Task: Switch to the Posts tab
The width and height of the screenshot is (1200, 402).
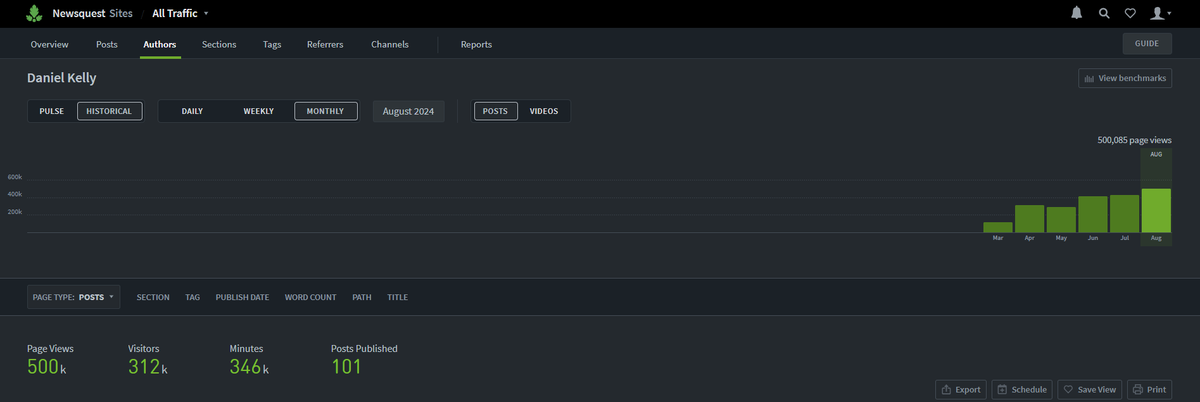Action: (107, 45)
